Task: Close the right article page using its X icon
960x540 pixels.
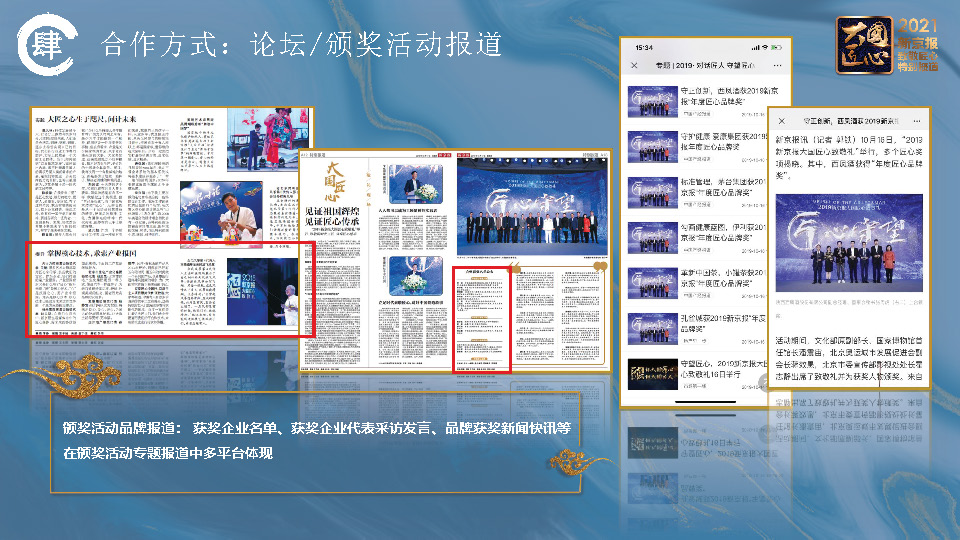Action: click(x=783, y=119)
